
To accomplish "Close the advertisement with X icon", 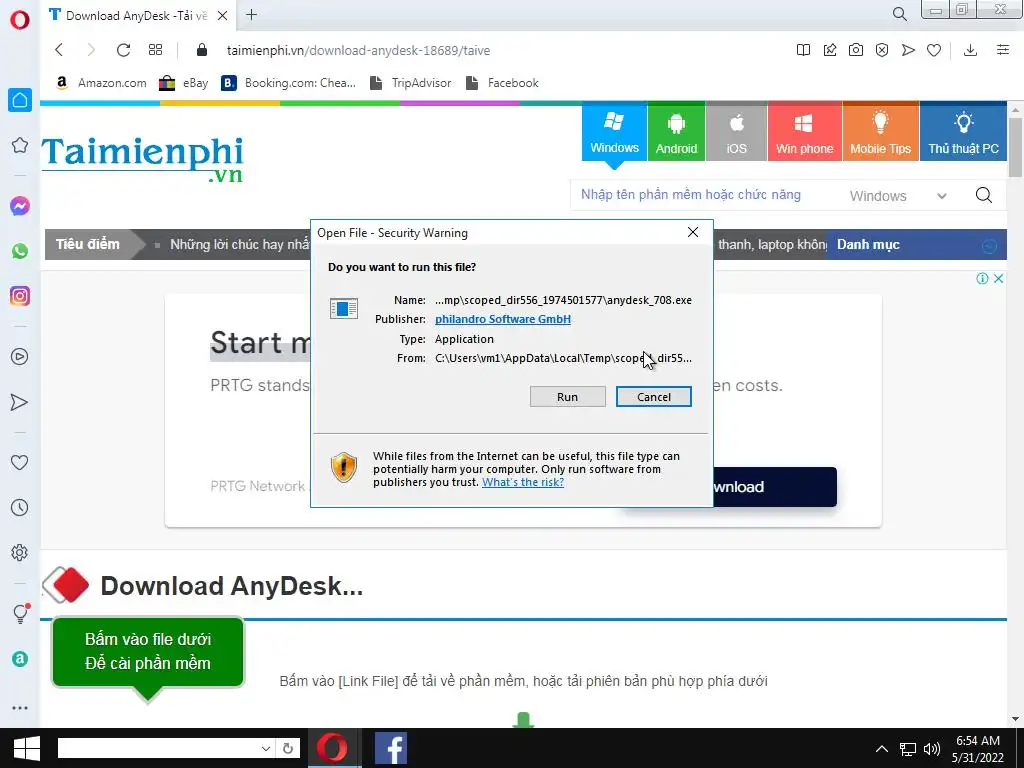I will point(999,279).
